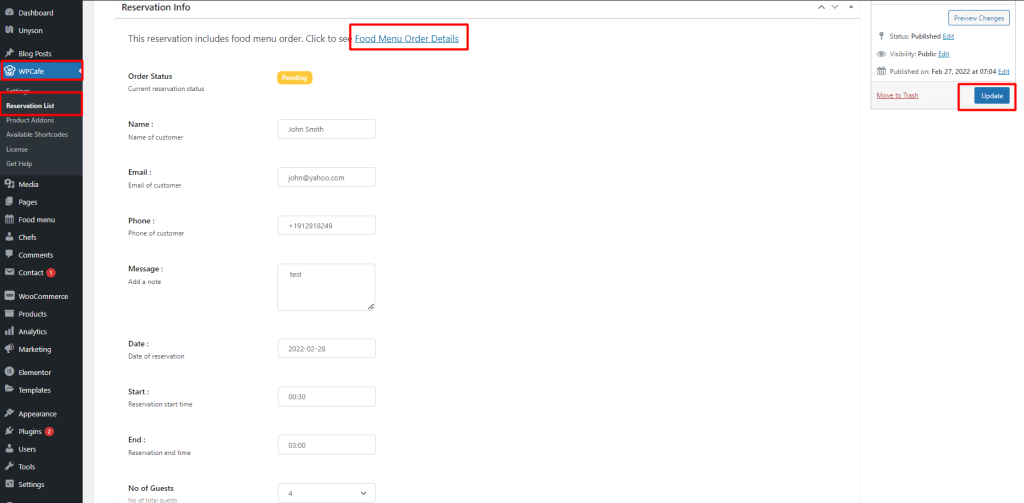Viewport: 1024px width, 503px height.
Task: Click the Food menu calendar icon
Action: (10, 219)
